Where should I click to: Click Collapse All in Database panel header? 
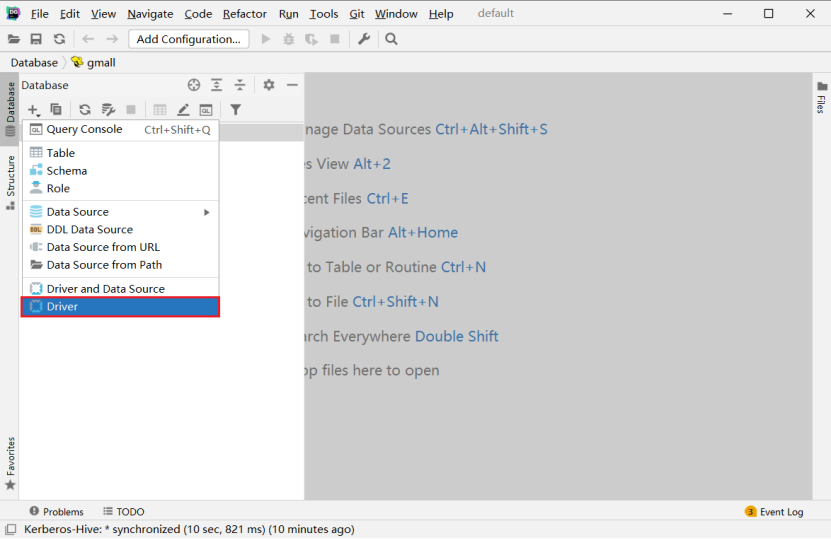tap(240, 85)
